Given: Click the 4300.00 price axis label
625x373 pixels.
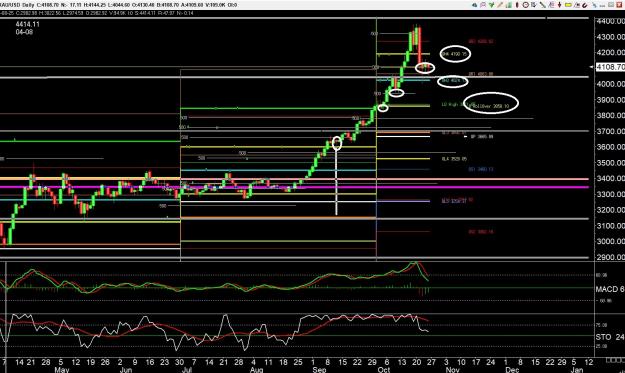Looking at the screenshot, I should tap(611, 37).
